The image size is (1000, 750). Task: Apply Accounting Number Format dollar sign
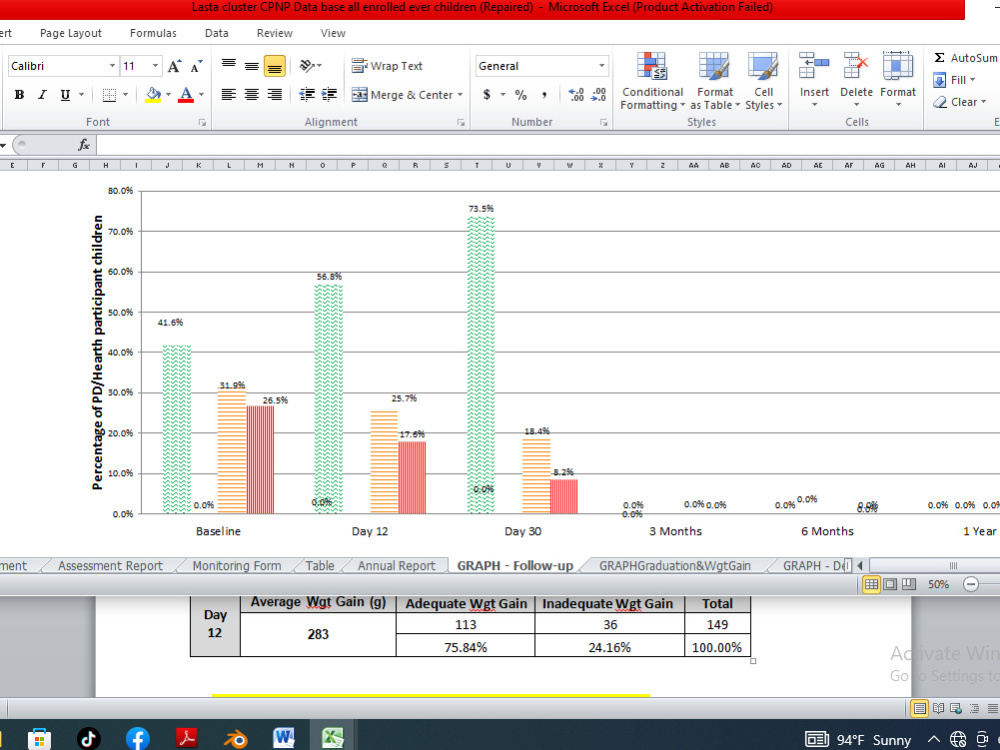[487, 95]
